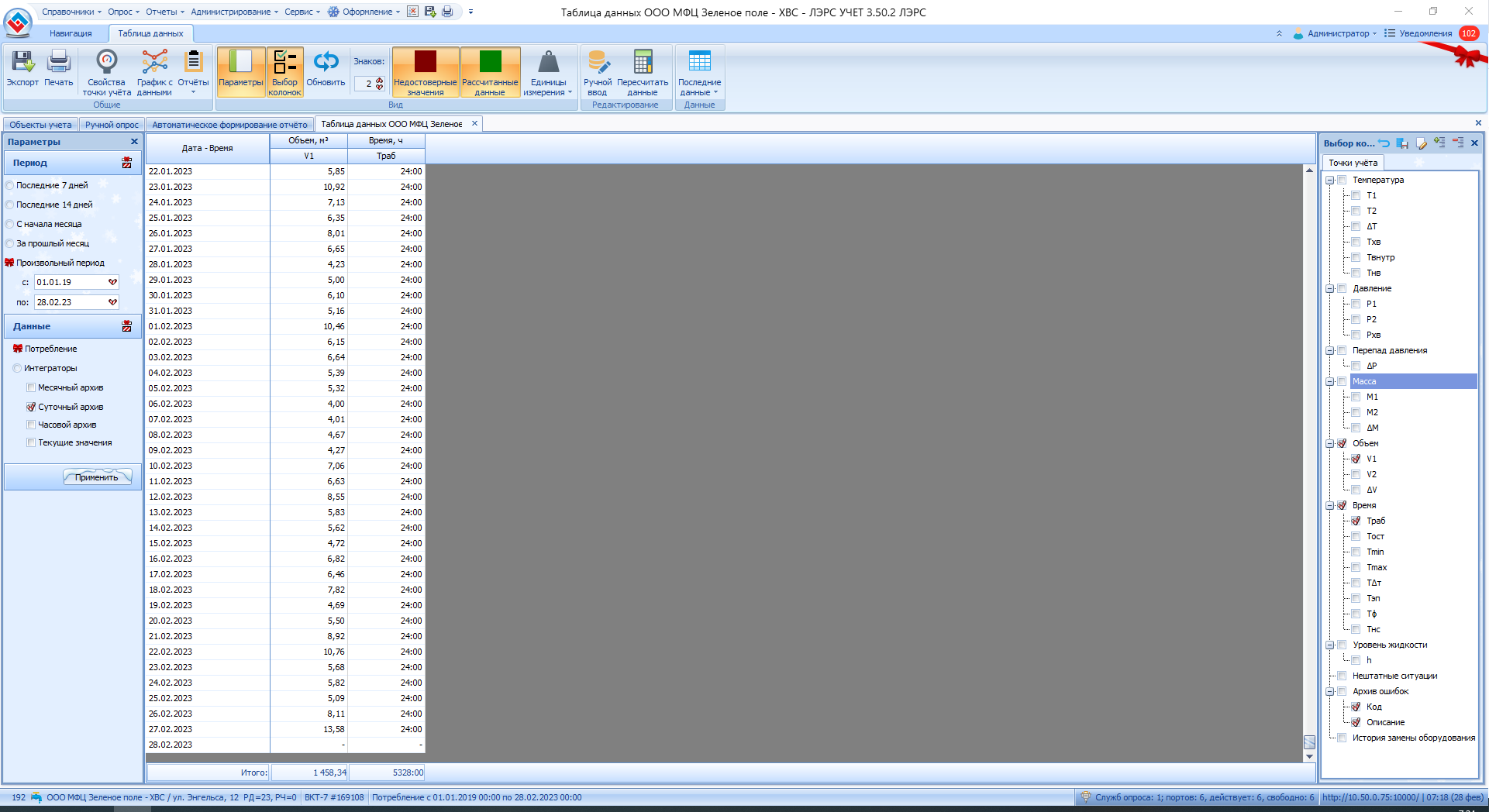The width and height of the screenshot is (1489, 812).
Task: Click the Обновить refresh icon
Action: coord(326,62)
